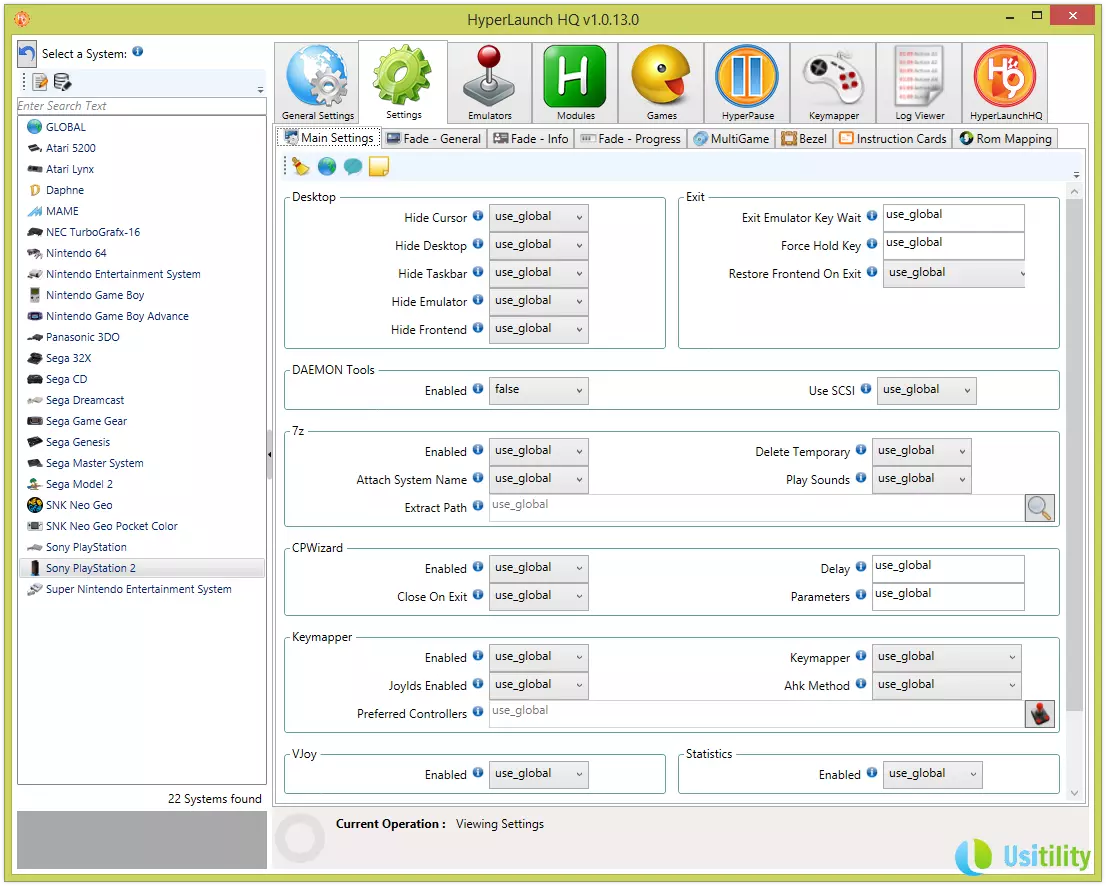The image size is (1107, 886).
Task: Click the back arrow beside Select a System
Action: coord(27,54)
